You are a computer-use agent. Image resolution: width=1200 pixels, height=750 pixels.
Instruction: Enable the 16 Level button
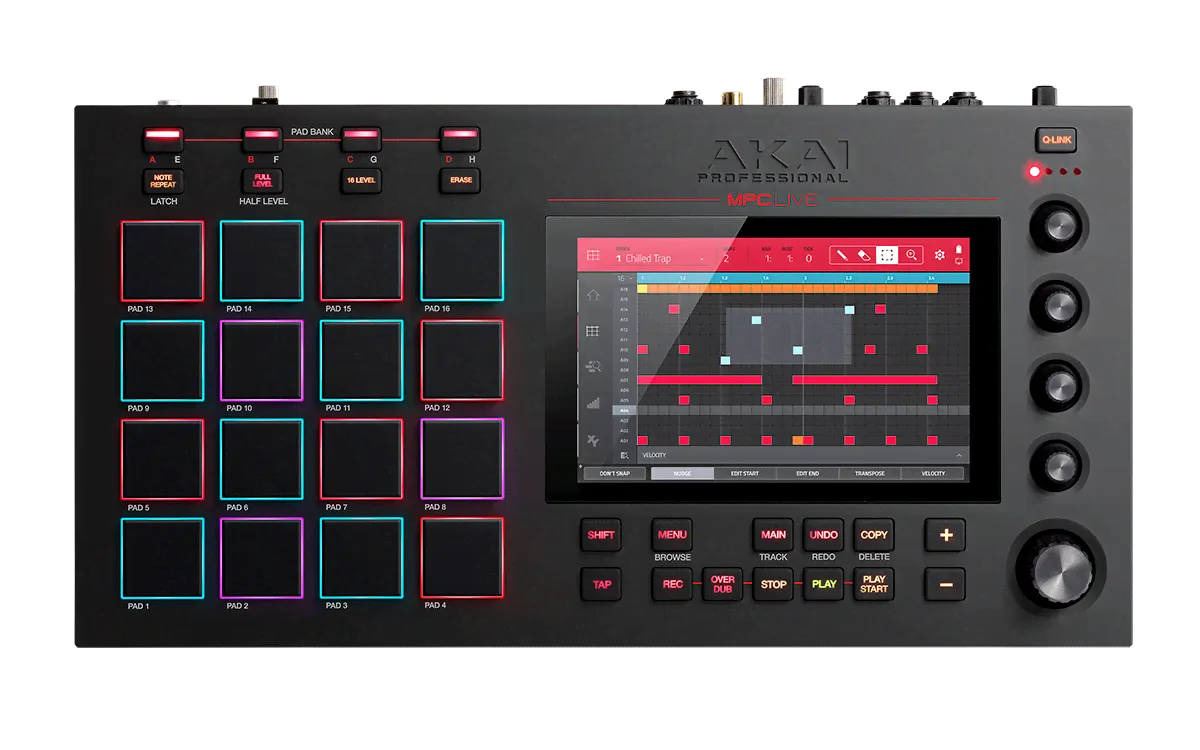click(x=361, y=181)
